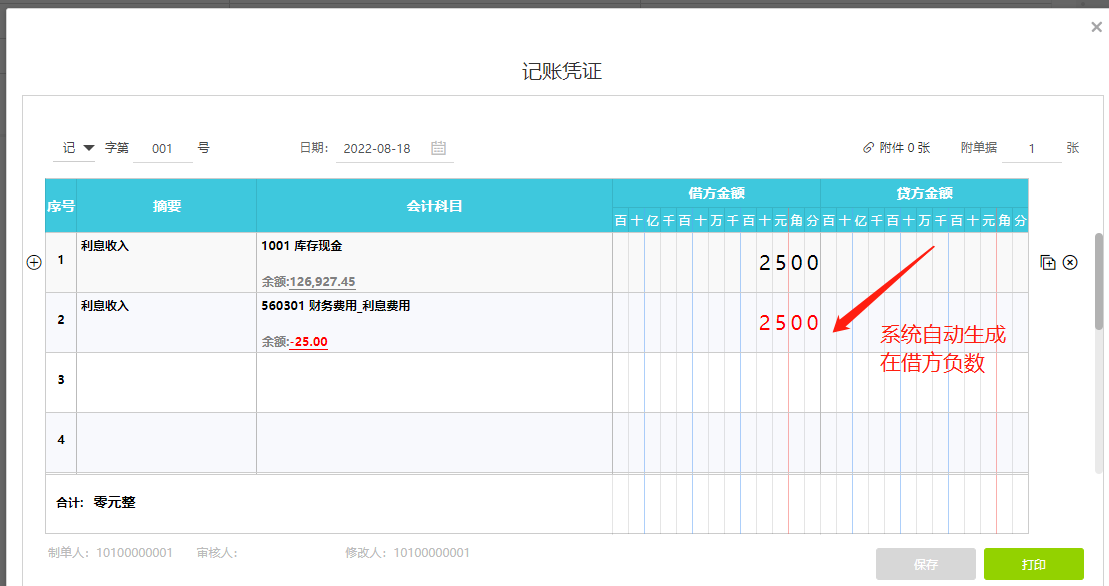Click the copy row icon for row 1

pos(1048,262)
